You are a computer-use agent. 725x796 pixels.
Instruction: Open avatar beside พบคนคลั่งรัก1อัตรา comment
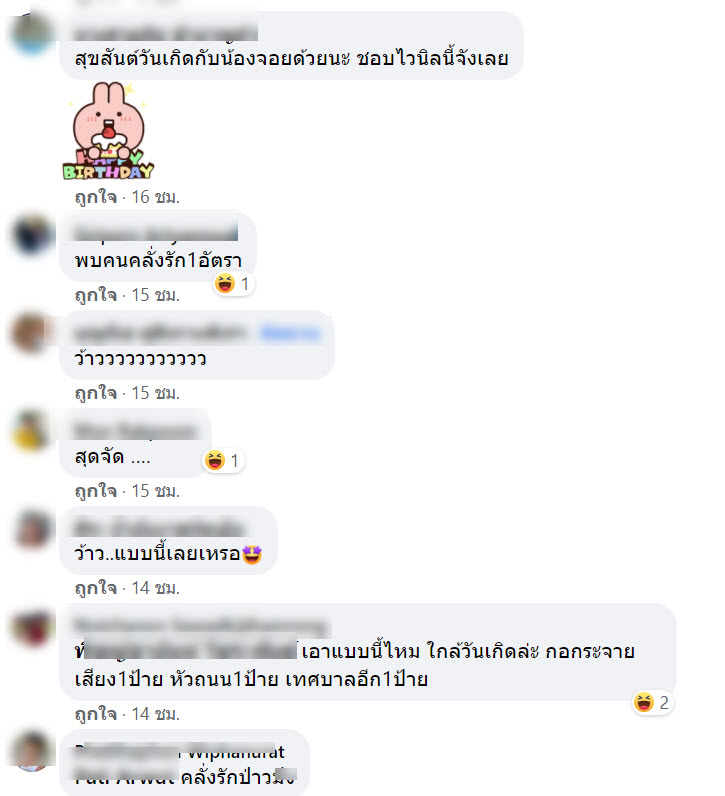pos(33,235)
